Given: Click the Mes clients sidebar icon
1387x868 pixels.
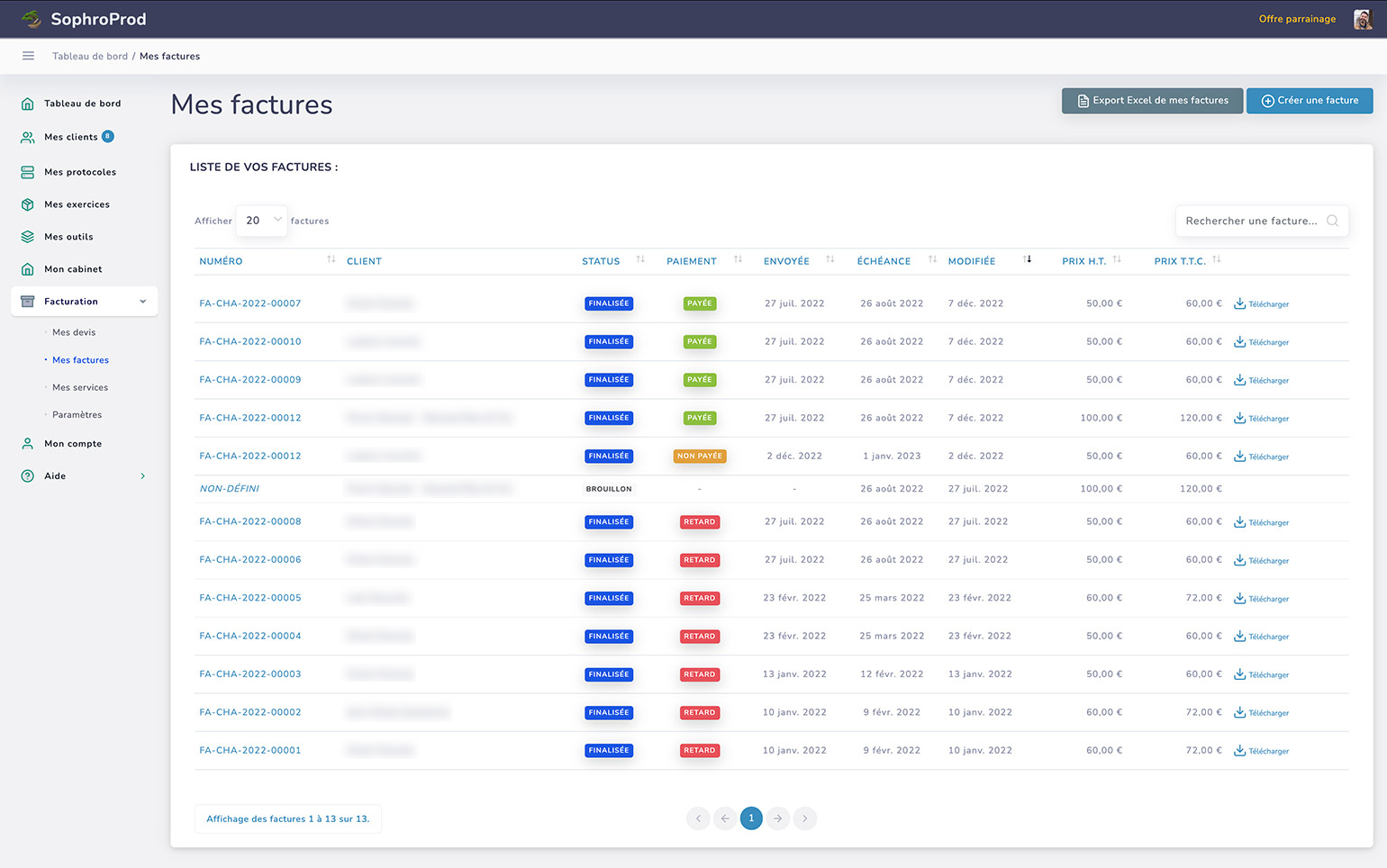Looking at the screenshot, I should click(x=28, y=138).
